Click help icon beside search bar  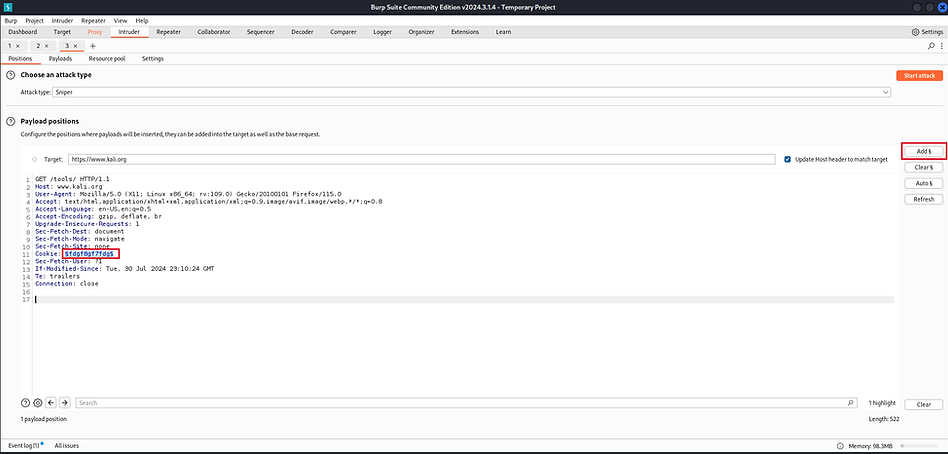coord(25,403)
